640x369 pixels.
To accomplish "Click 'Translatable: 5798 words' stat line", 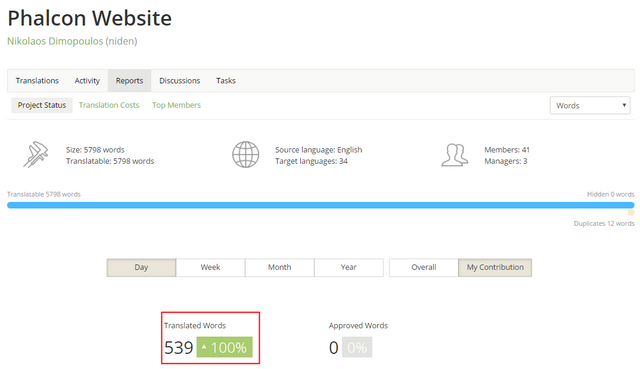I will (110, 161).
